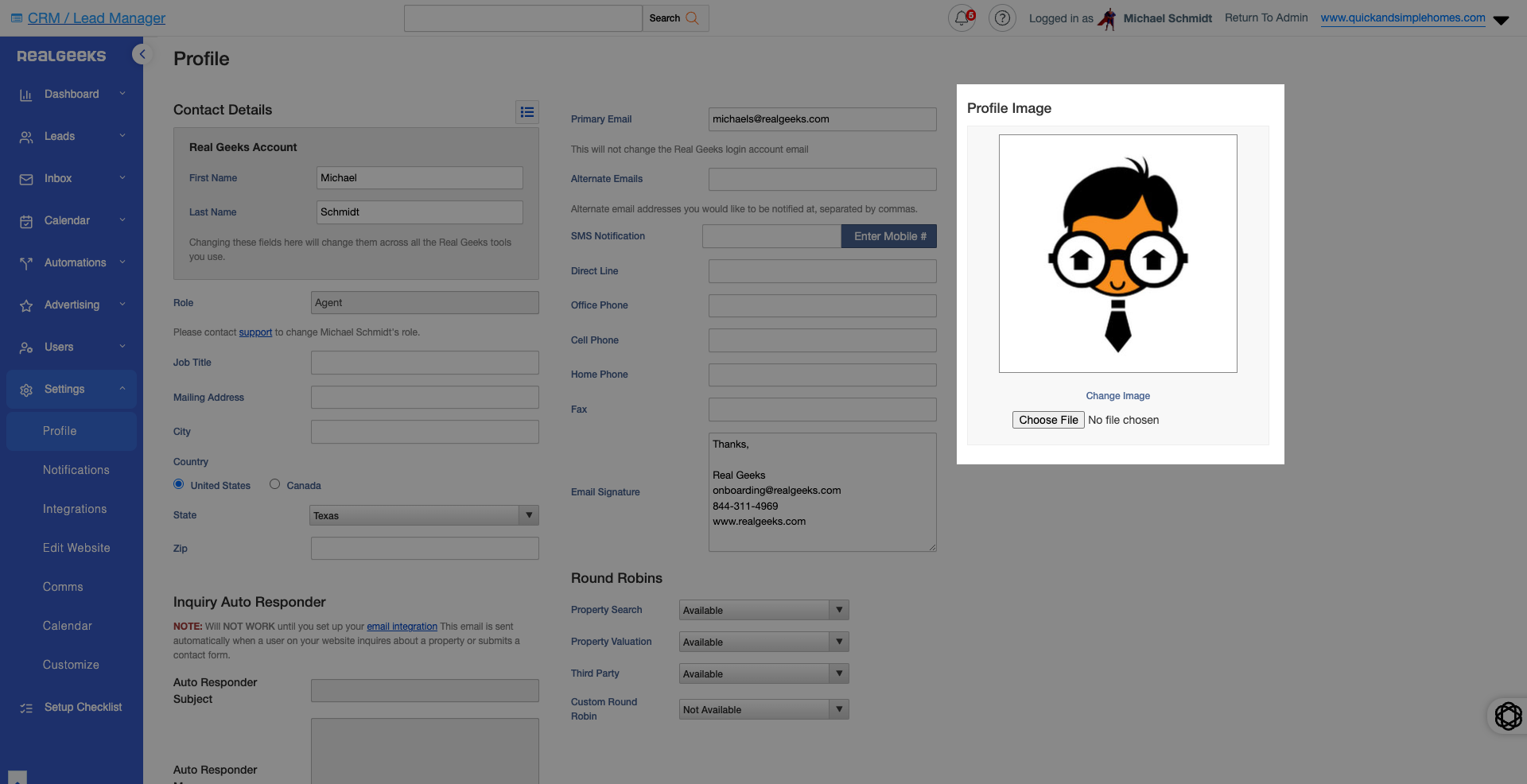Open the Property Valuation round robin dropdown

click(763, 642)
